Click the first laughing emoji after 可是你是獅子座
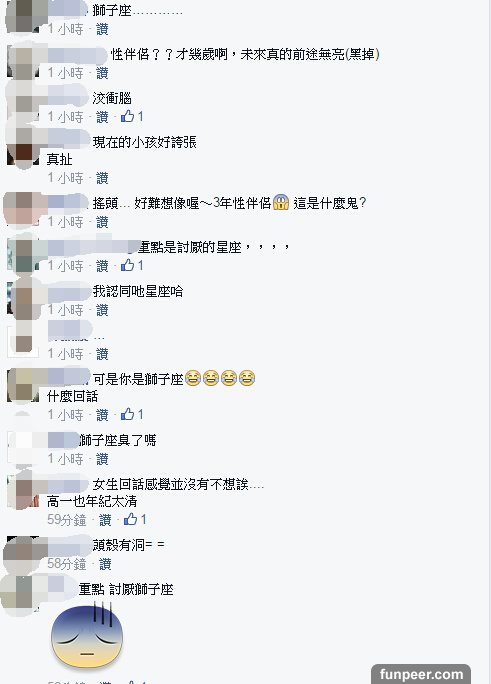 193,378
